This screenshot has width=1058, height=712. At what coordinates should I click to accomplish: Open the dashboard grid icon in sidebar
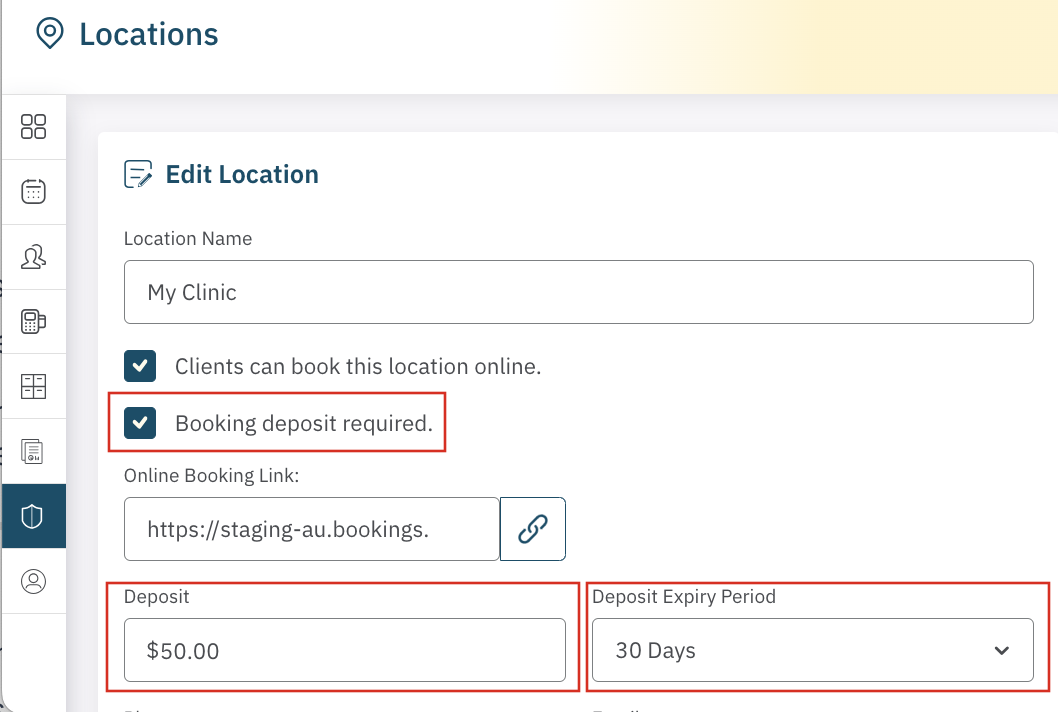pyautogui.click(x=34, y=127)
